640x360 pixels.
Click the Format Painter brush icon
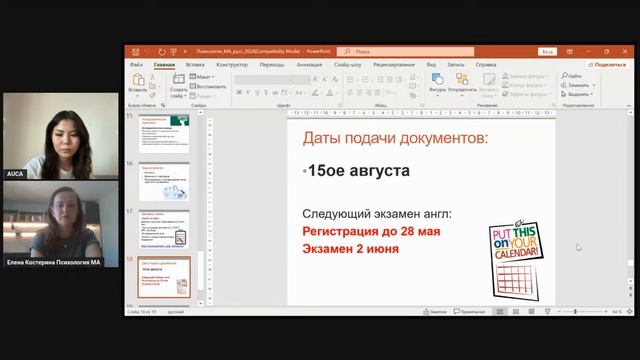coord(152,96)
